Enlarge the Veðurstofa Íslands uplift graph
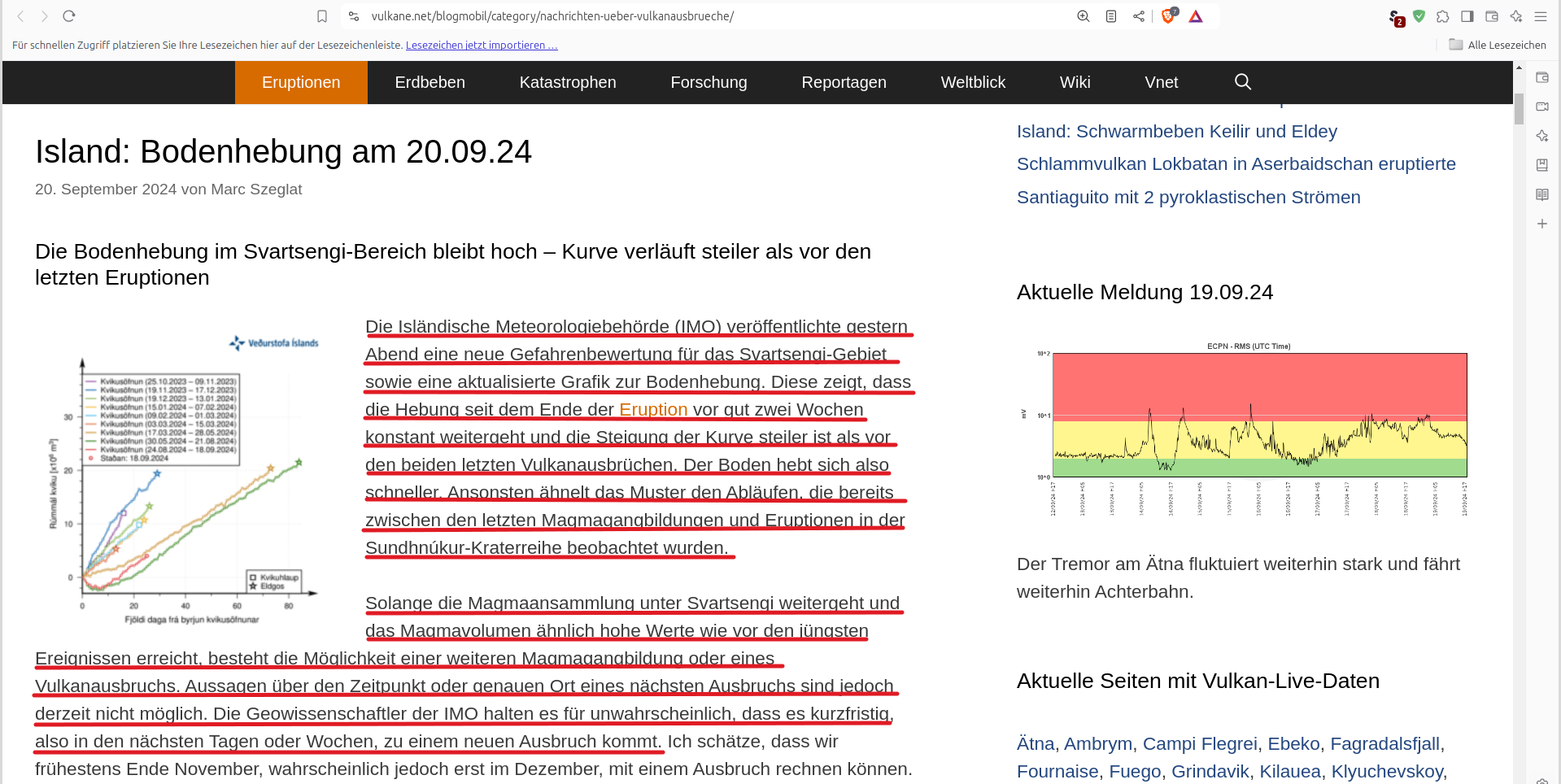This screenshot has width=1561, height=784. point(185,480)
